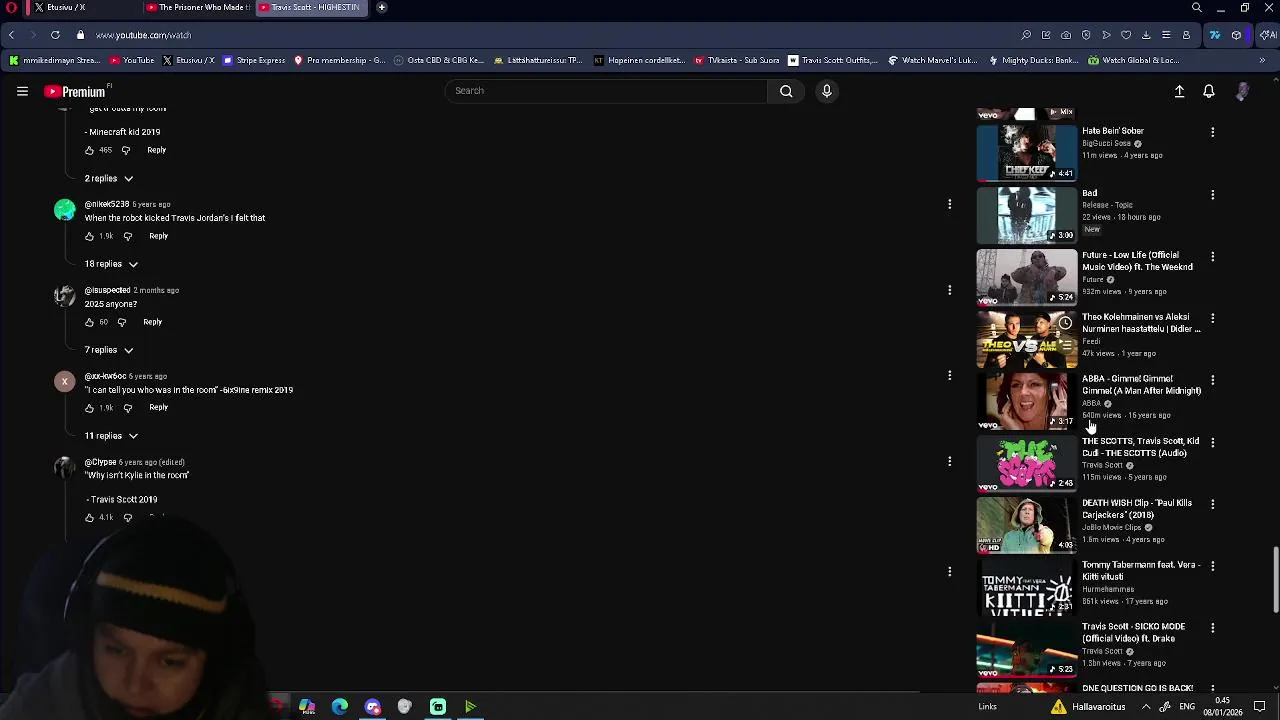Open the account avatar menu
Screen dimensions: 1280x720
point(1242,91)
